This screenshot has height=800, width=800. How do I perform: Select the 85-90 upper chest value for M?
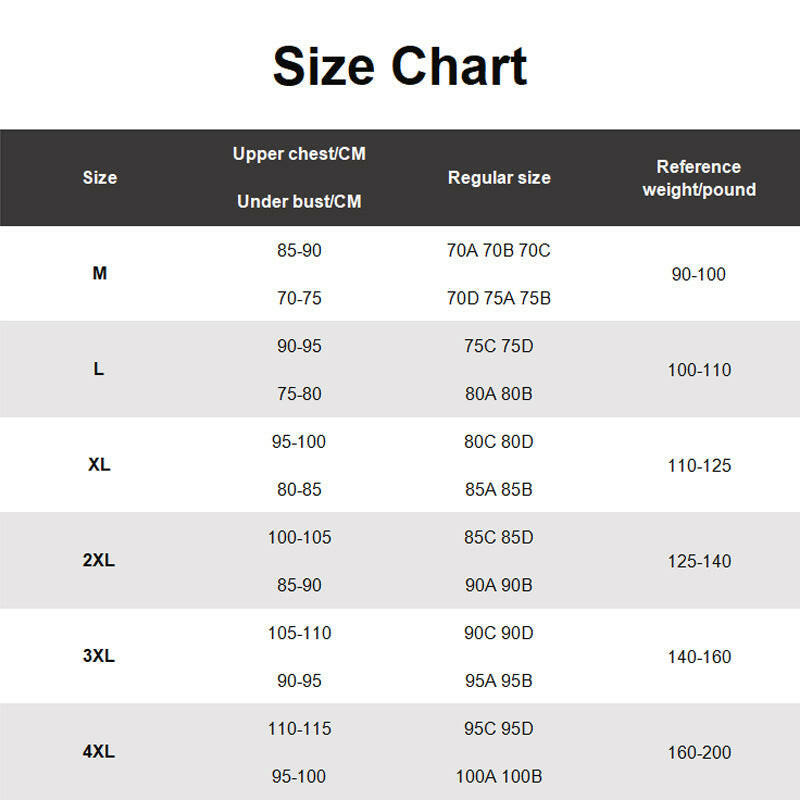pos(299,251)
